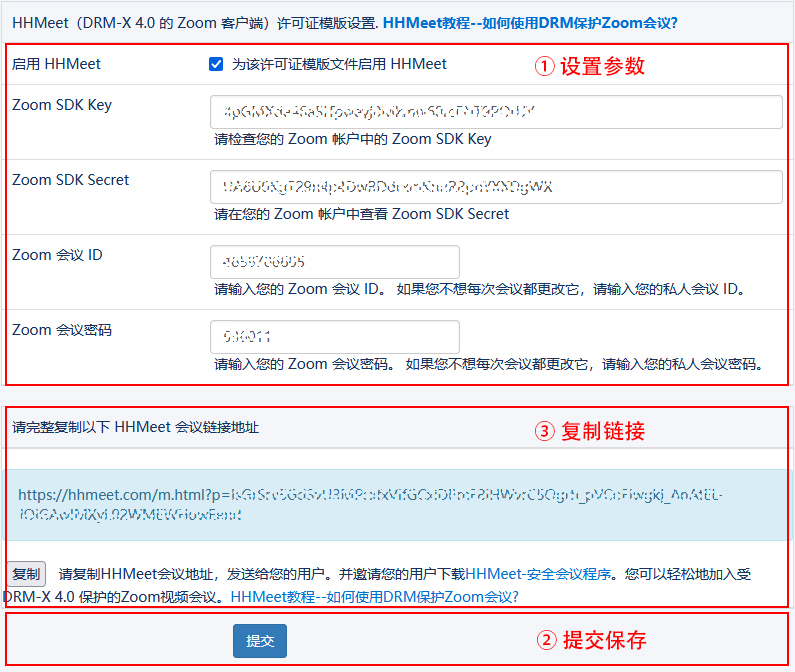Focus the Zoom SDK Key input field
The height and width of the screenshot is (672, 795).
pos(496,112)
